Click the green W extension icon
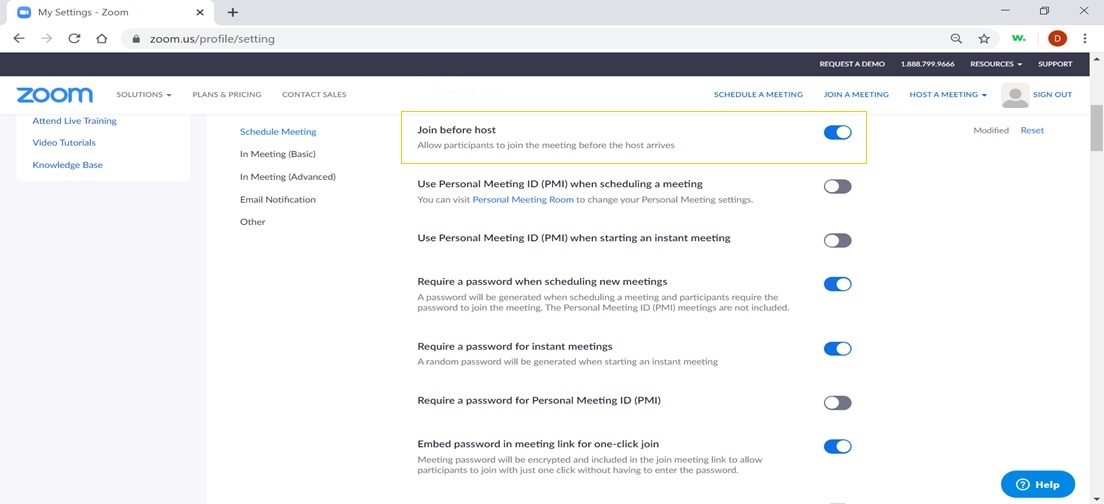Screen dimensions: 1104x504 pyautogui.click(x=1019, y=39)
